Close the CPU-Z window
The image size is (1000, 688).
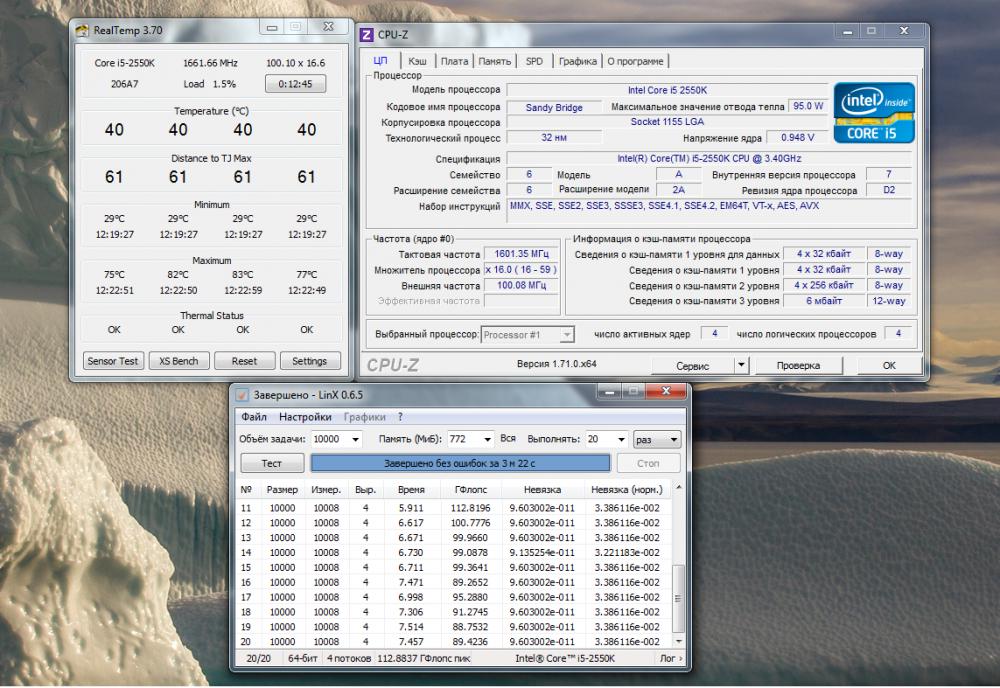(904, 31)
